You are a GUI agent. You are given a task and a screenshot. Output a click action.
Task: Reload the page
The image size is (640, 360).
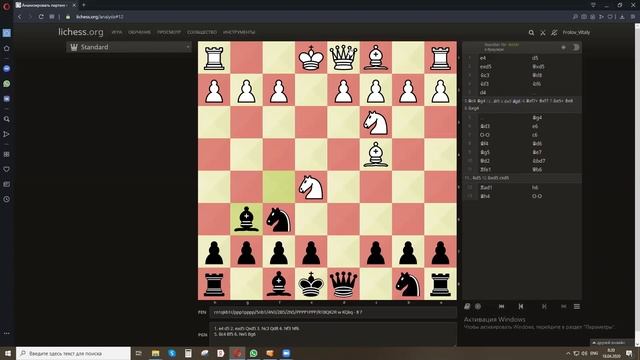(x=41, y=17)
